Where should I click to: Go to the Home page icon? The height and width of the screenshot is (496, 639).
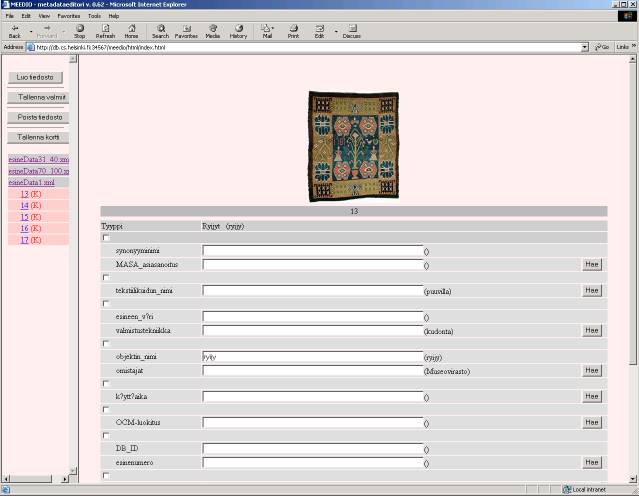(x=131, y=31)
